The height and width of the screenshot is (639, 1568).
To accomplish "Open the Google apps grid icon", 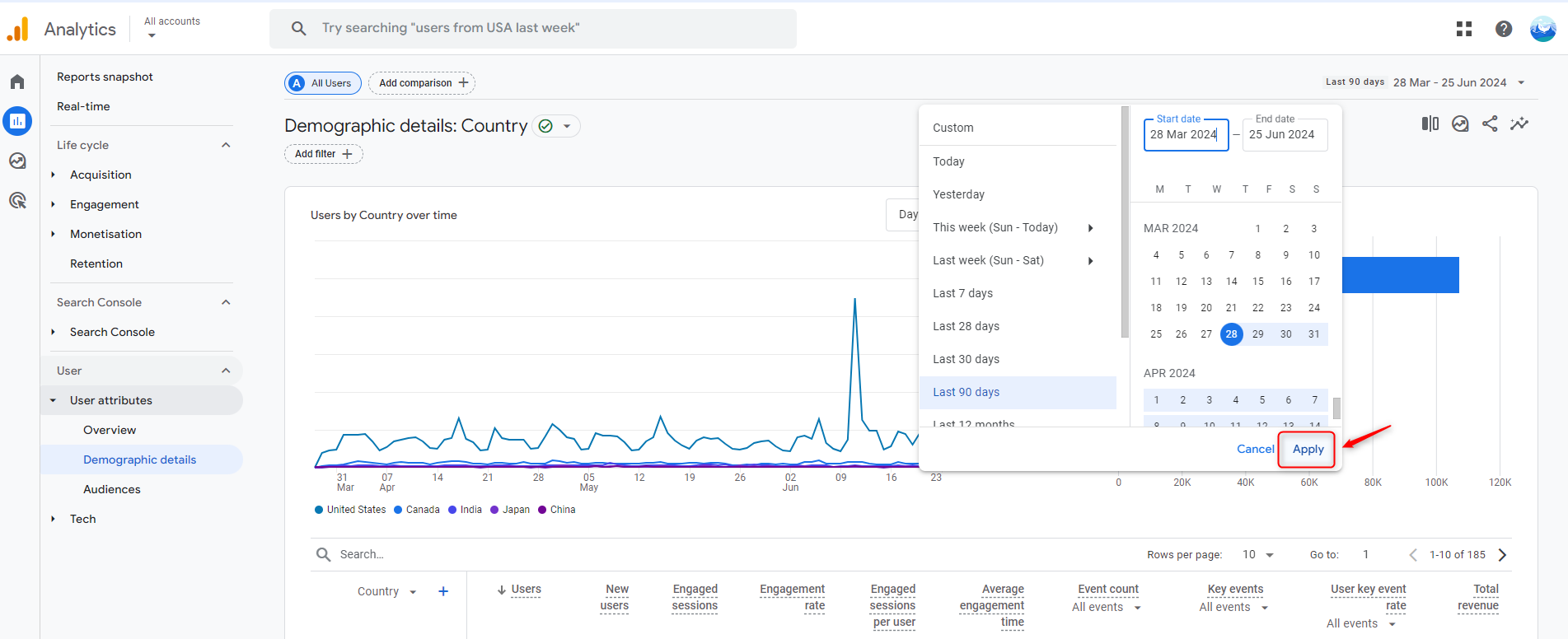I will [x=1464, y=29].
